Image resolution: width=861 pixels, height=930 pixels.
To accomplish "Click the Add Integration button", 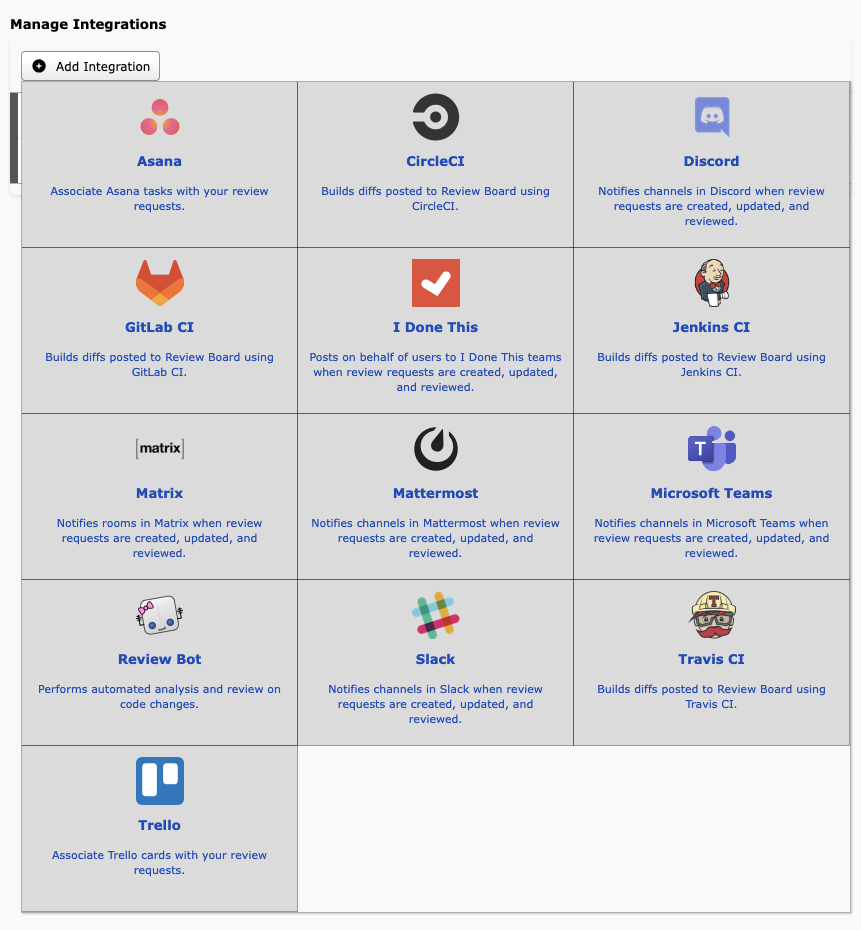I will coord(90,66).
